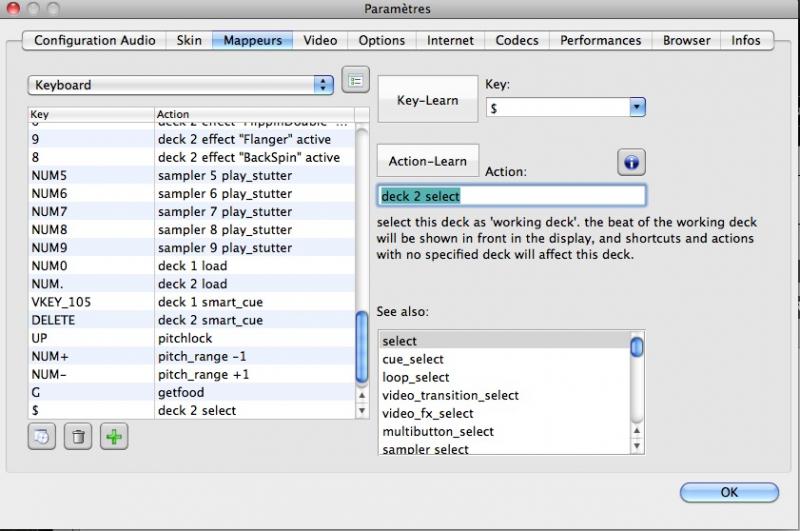Click the trash delete mapping icon
Image resolution: width=800 pixels, height=531 pixels.
tap(78, 437)
